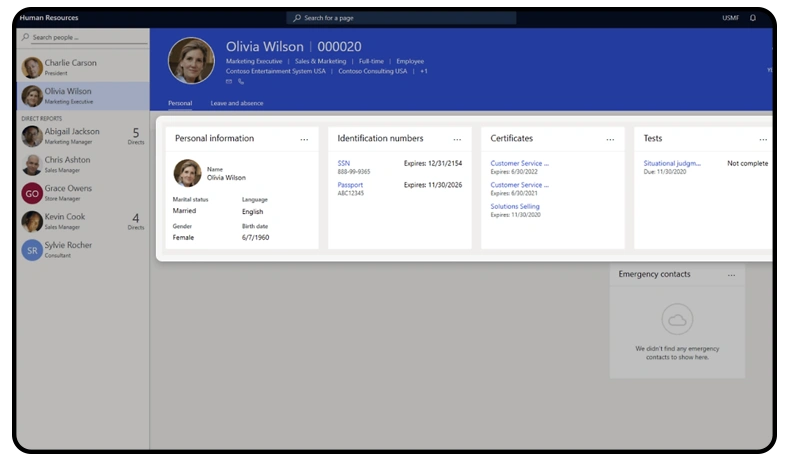The height and width of the screenshot is (461, 790).
Task: Click SSN expiry date 12/31/2154
Action: (x=433, y=163)
